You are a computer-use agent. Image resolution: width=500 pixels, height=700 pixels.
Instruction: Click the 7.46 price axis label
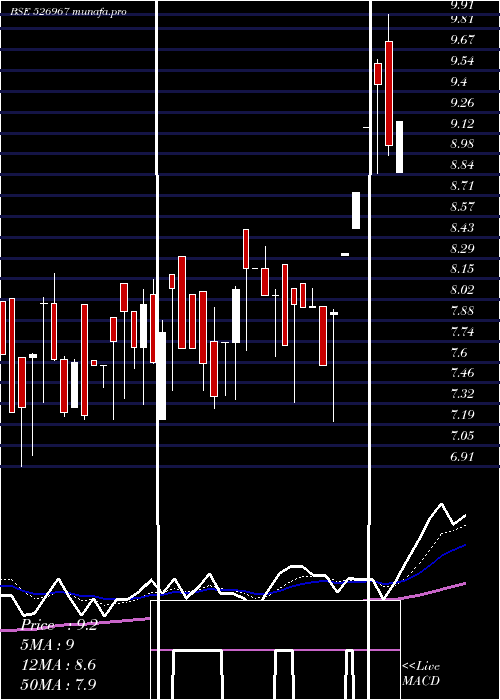tap(462, 373)
